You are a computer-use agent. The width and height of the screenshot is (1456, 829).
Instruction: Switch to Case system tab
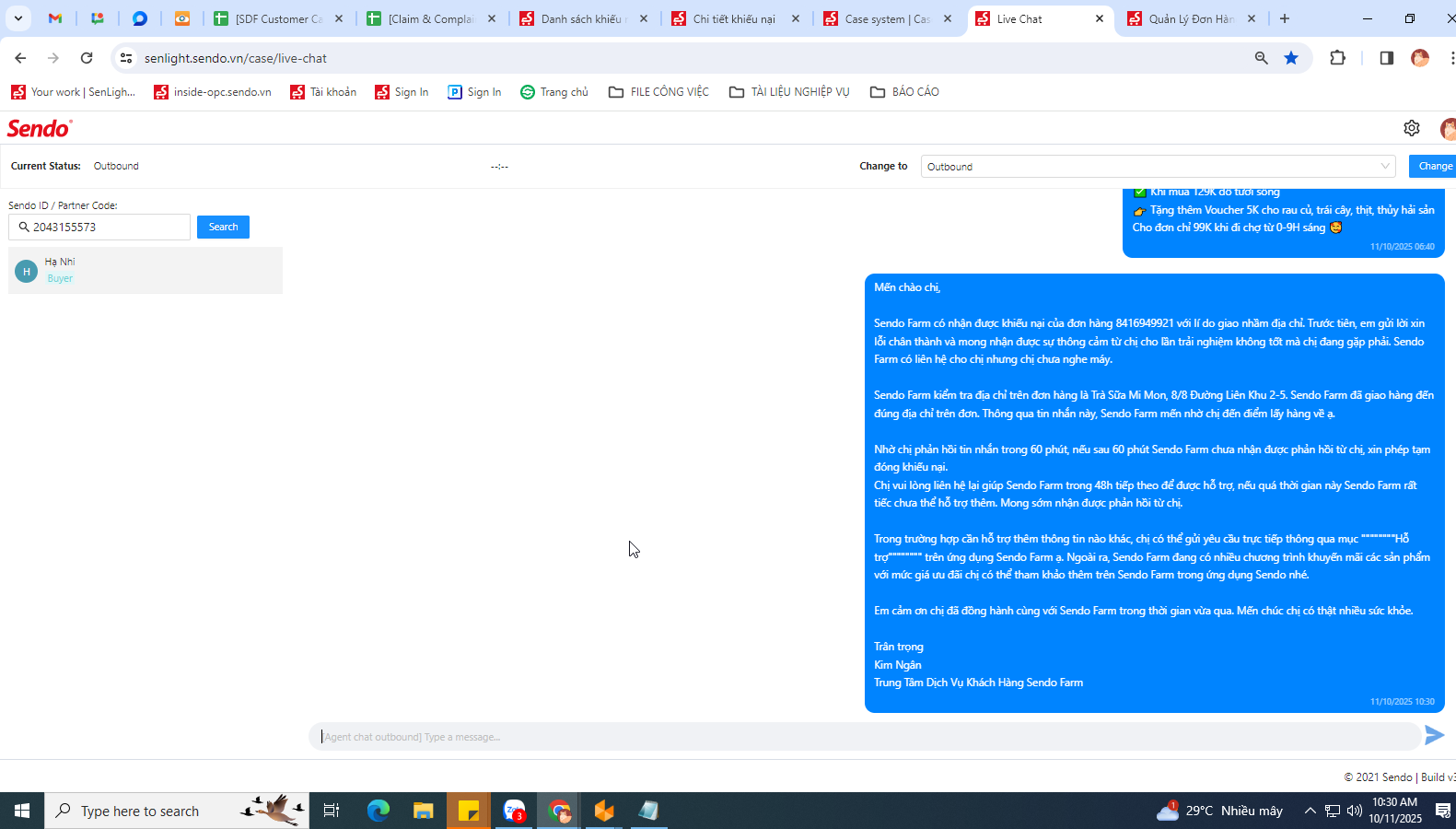(888, 18)
